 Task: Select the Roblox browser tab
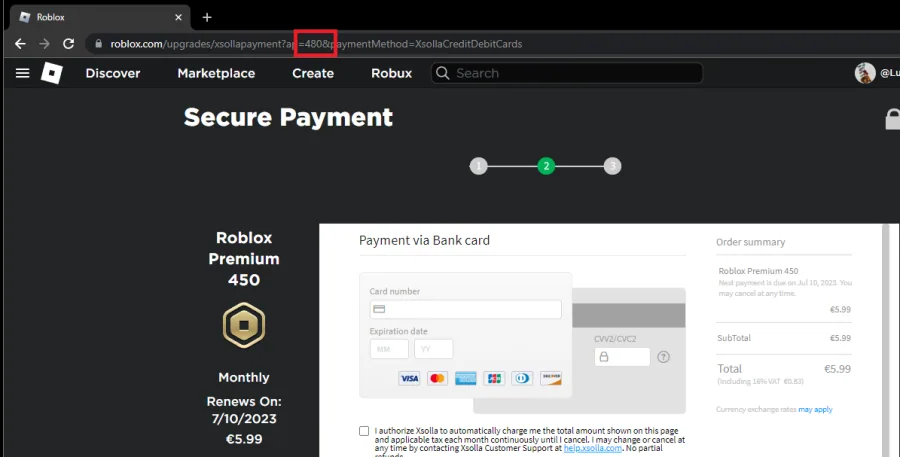point(100,17)
